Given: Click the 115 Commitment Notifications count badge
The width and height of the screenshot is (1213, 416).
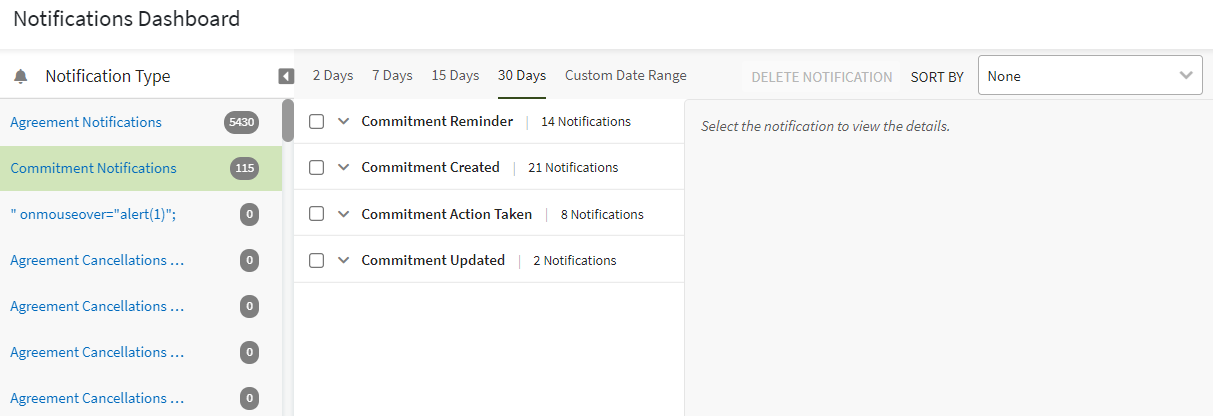Looking at the screenshot, I should (244, 168).
